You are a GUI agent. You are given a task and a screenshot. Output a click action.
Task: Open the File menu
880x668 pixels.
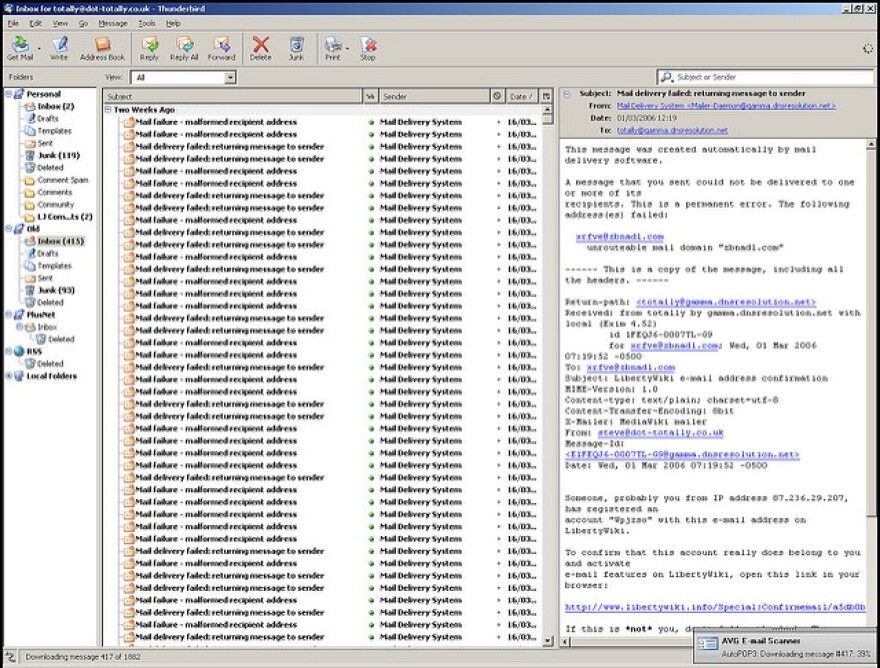tap(13, 24)
